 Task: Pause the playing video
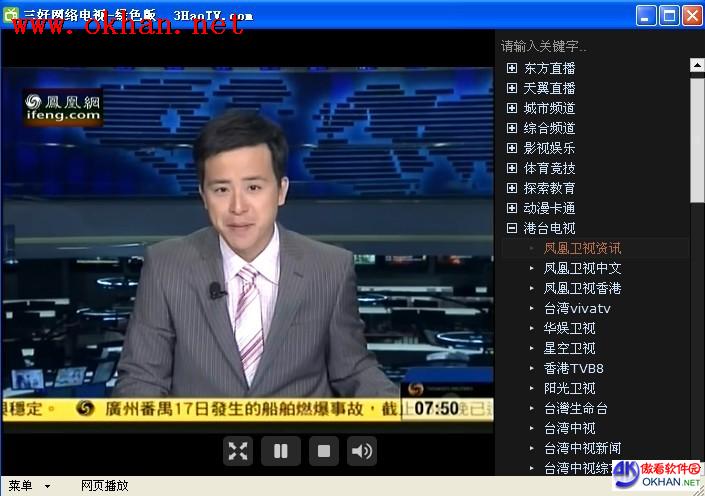281,451
